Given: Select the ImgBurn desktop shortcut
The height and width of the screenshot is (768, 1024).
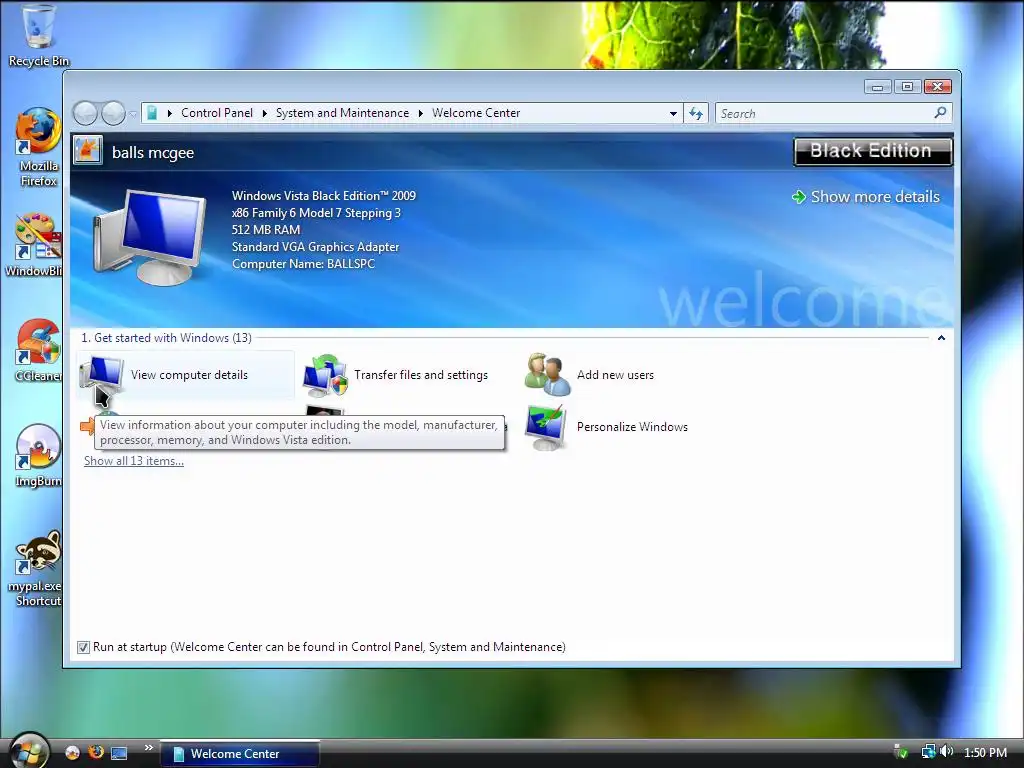Looking at the screenshot, I should tap(38, 455).
